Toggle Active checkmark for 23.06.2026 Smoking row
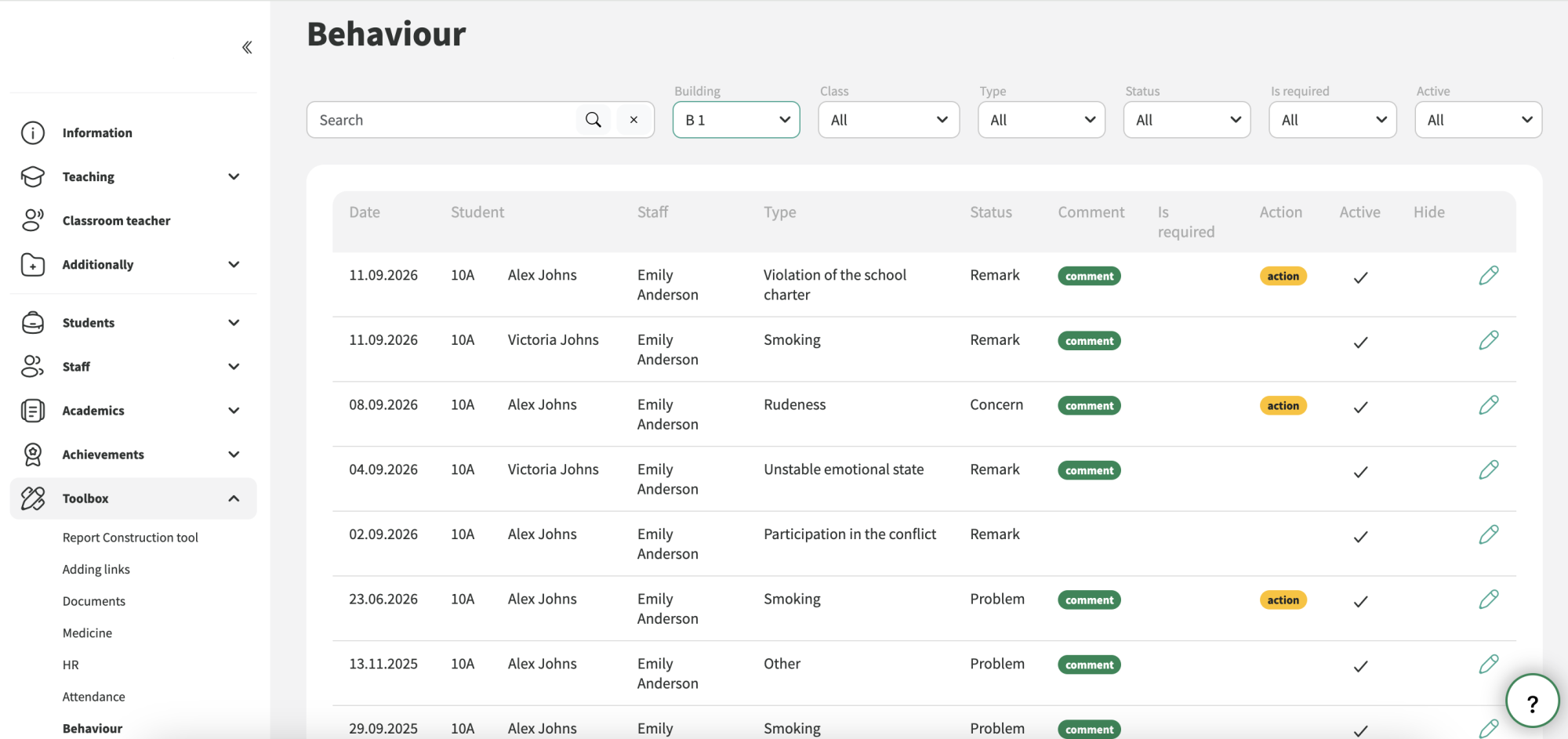The width and height of the screenshot is (1568, 739). (x=1360, y=601)
